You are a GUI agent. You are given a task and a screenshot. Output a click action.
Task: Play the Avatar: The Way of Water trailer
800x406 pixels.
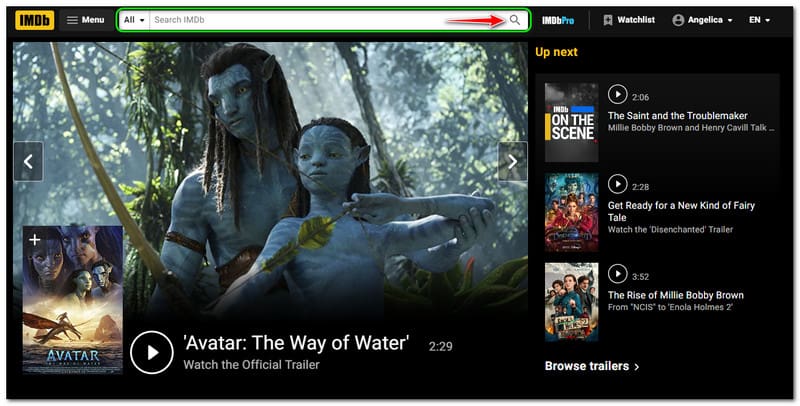coord(152,352)
